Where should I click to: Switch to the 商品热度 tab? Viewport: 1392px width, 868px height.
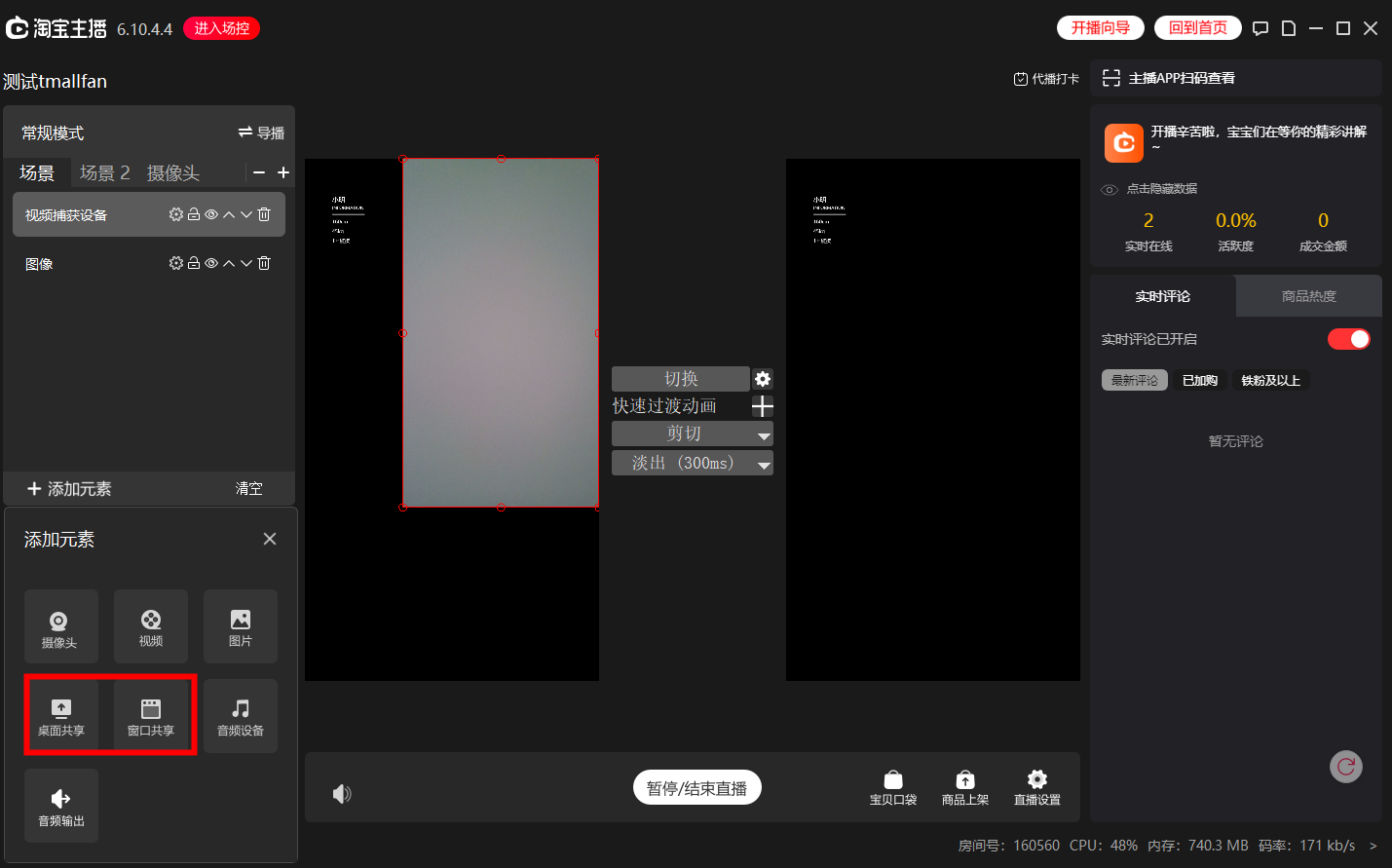click(1308, 296)
